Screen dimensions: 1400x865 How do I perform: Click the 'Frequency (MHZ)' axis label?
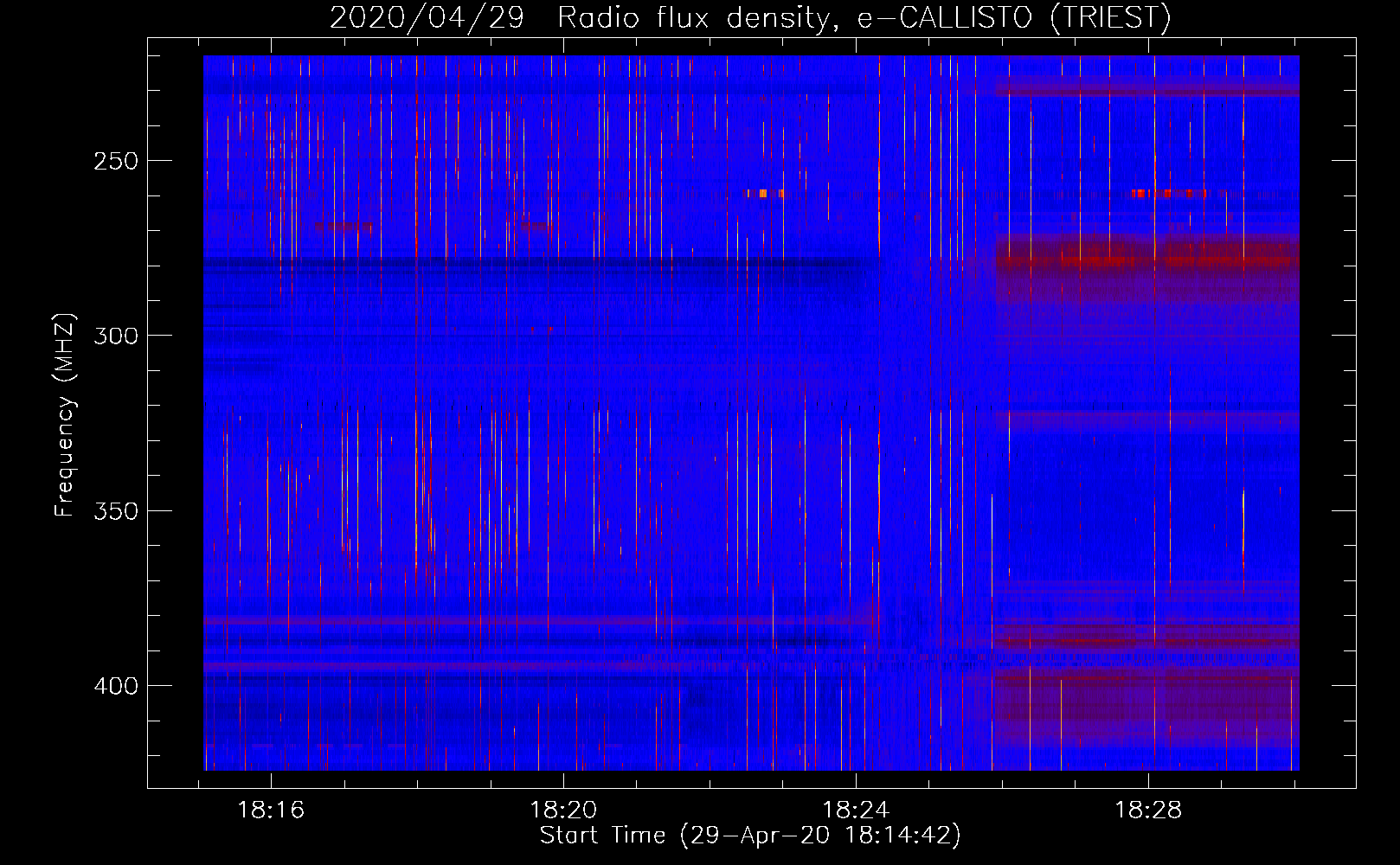point(65,414)
